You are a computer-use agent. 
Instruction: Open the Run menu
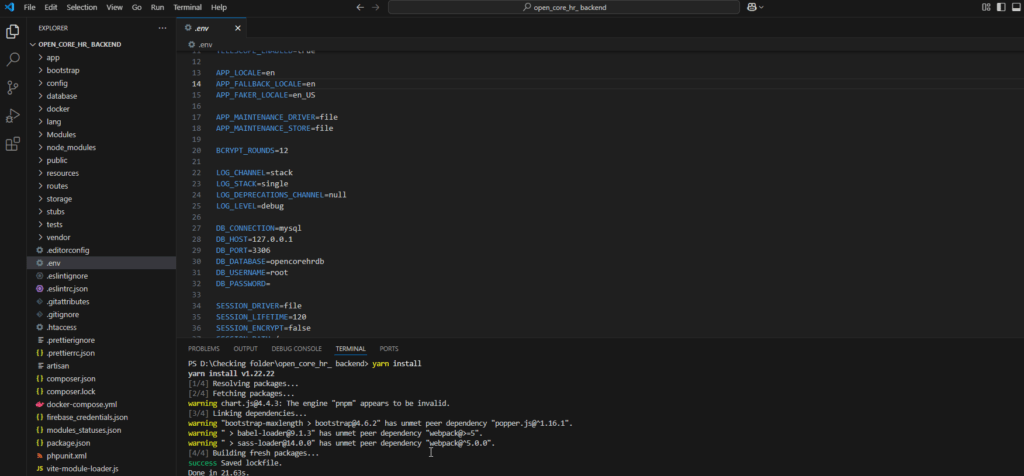(157, 7)
